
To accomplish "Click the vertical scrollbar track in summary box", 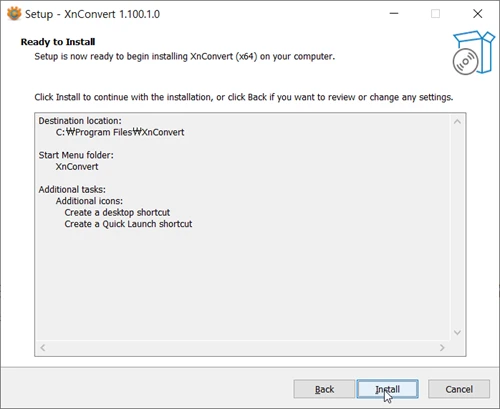I will point(457,227).
